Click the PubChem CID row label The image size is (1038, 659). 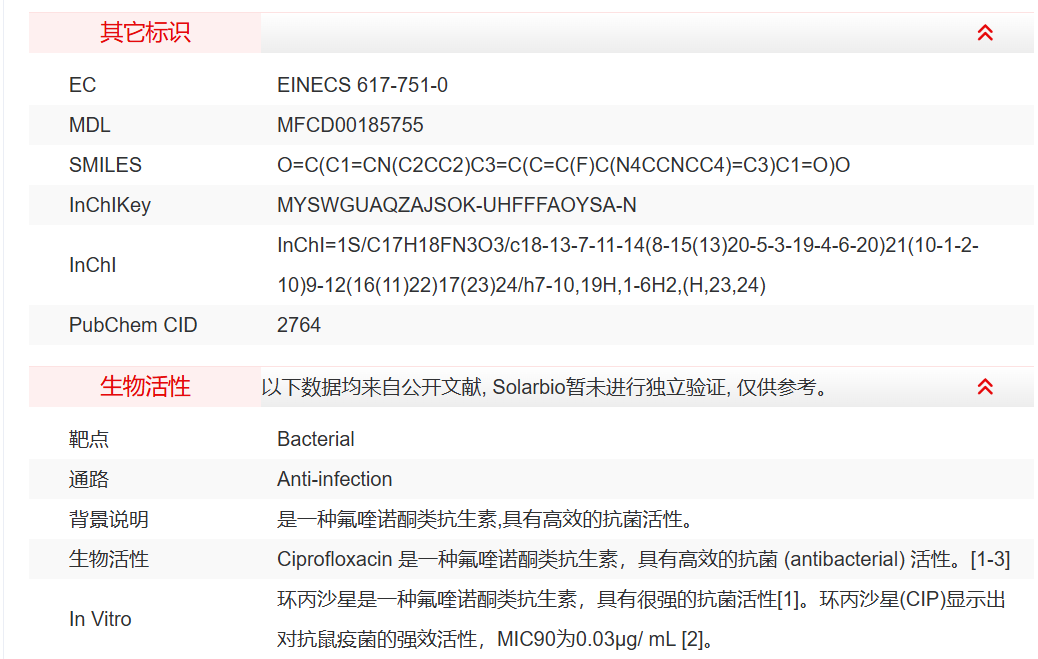pyautogui.click(x=133, y=325)
